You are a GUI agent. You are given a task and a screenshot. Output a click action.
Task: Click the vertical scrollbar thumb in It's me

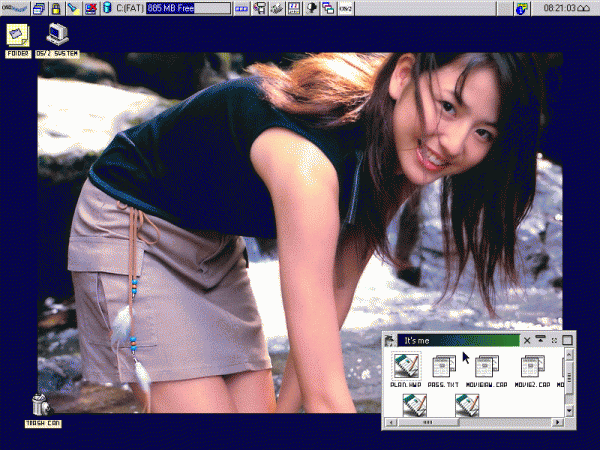pyautogui.click(x=569, y=378)
